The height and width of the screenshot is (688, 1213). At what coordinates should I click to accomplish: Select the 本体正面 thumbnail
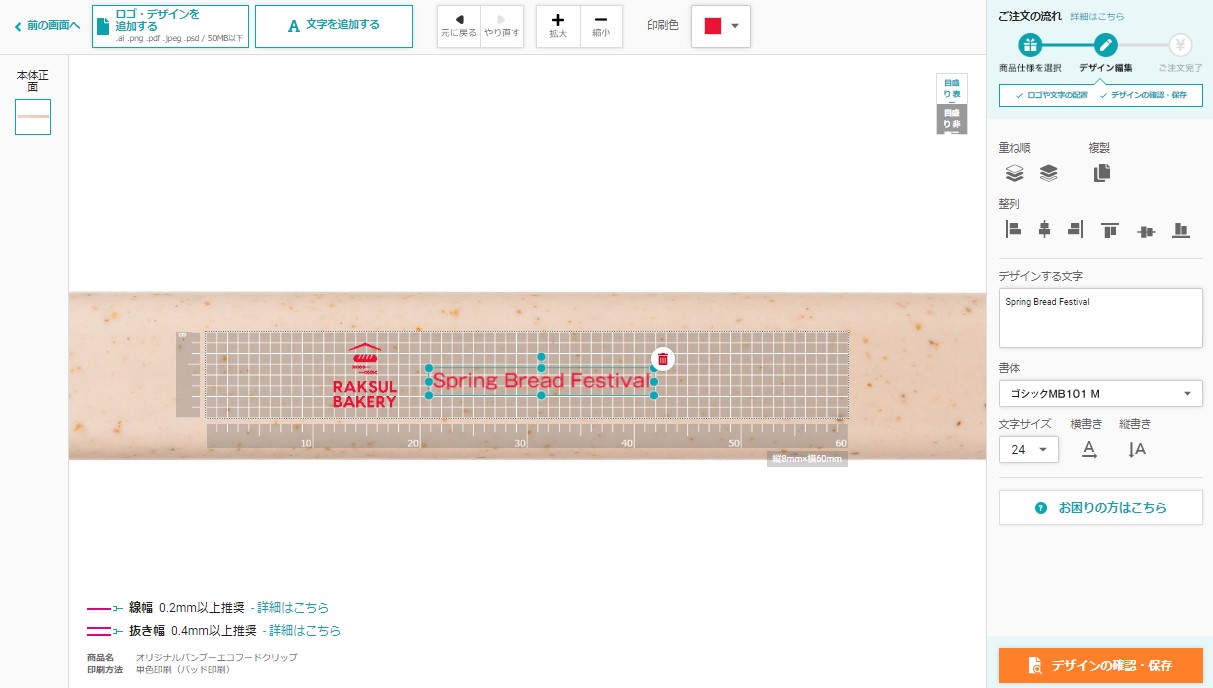tap(33, 117)
